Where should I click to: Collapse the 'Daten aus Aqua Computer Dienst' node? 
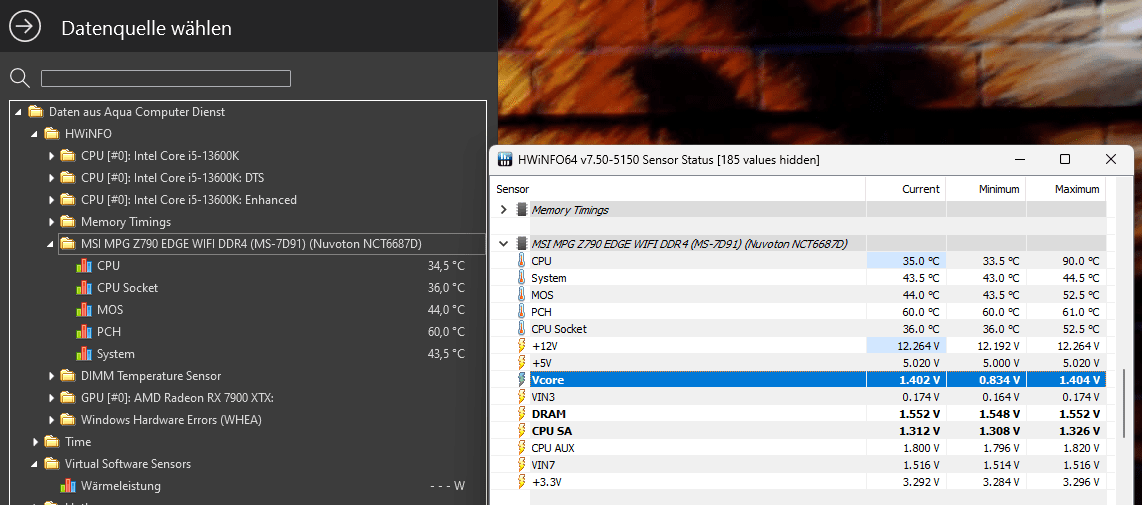pyautogui.click(x=18, y=112)
